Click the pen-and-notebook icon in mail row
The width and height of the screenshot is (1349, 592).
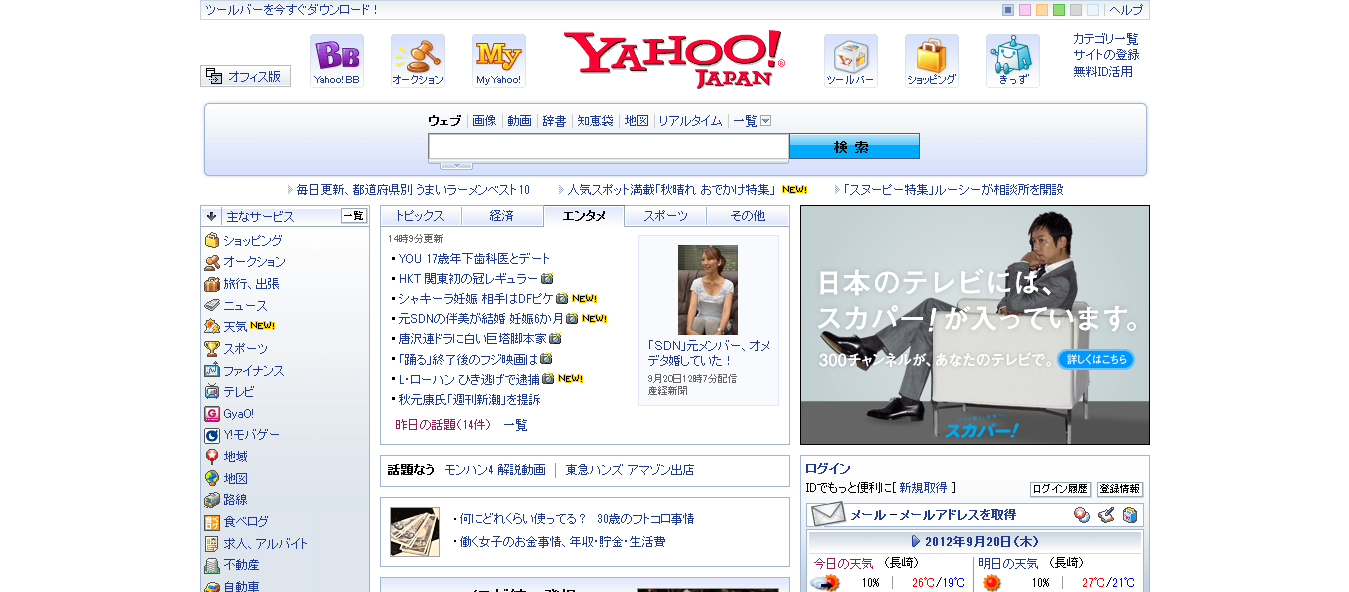pyautogui.click(x=1106, y=515)
